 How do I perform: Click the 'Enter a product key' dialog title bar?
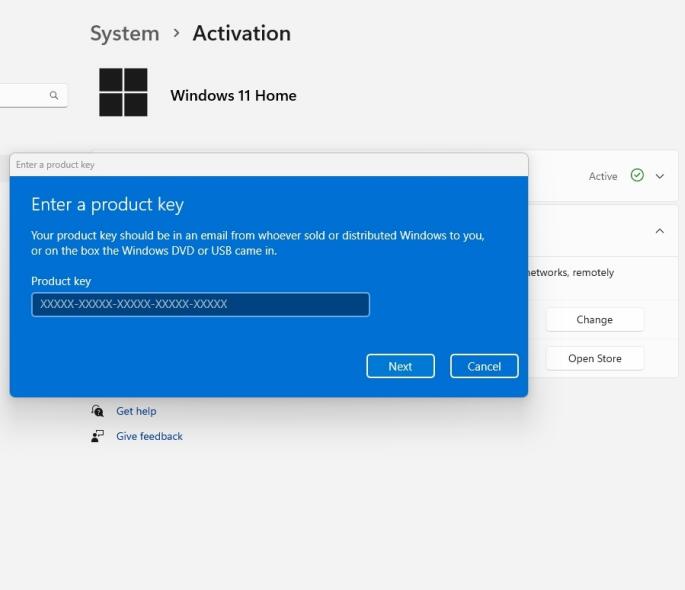pos(269,165)
